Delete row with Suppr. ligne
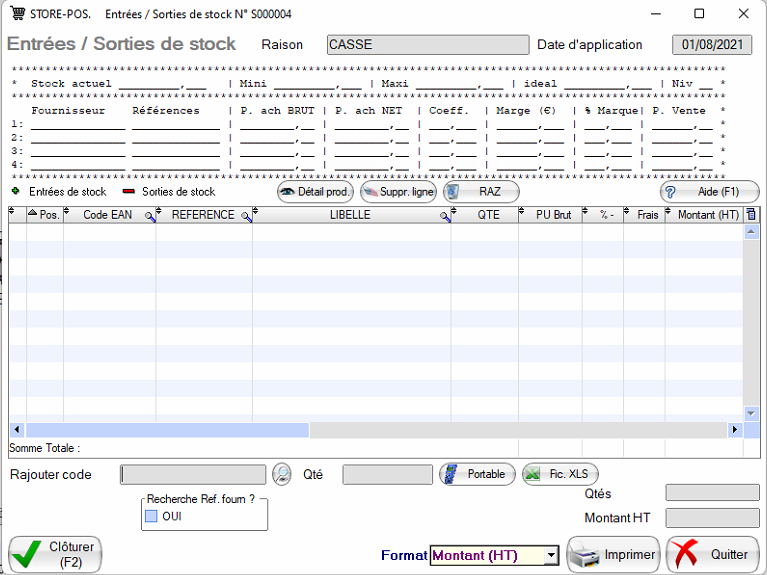This screenshot has width=767, height=575. pyautogui.click(x=398, y=191)
